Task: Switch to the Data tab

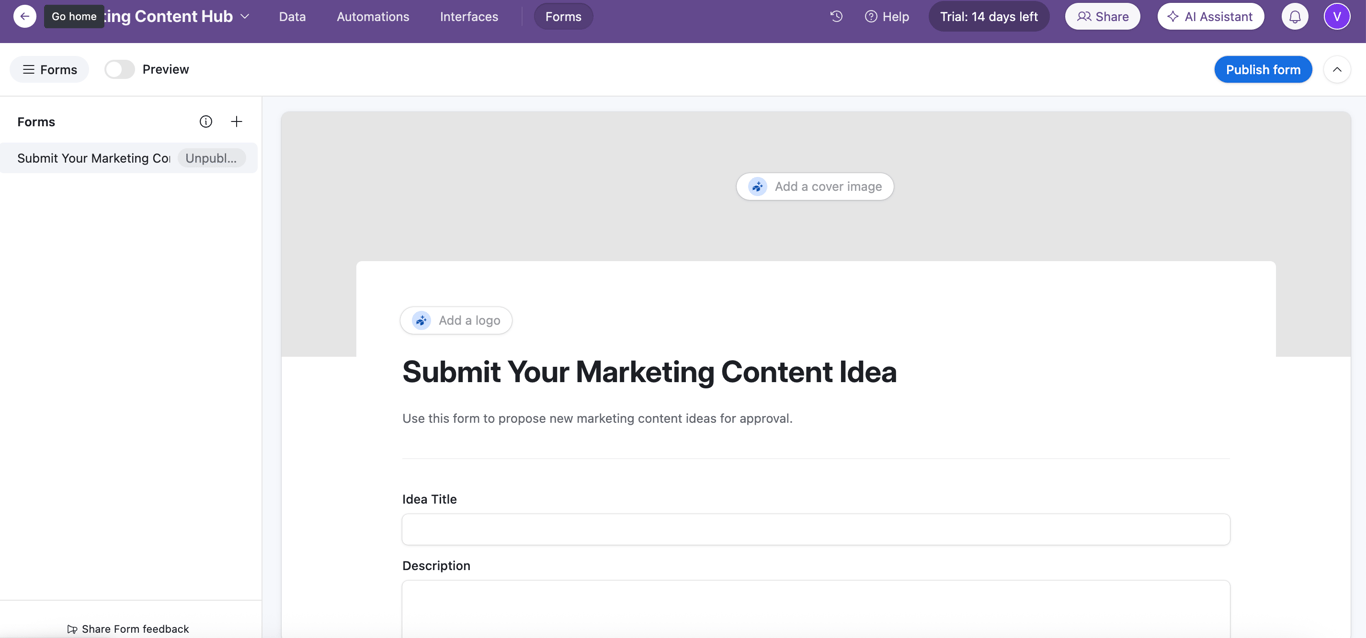Action: coord(292,16)
